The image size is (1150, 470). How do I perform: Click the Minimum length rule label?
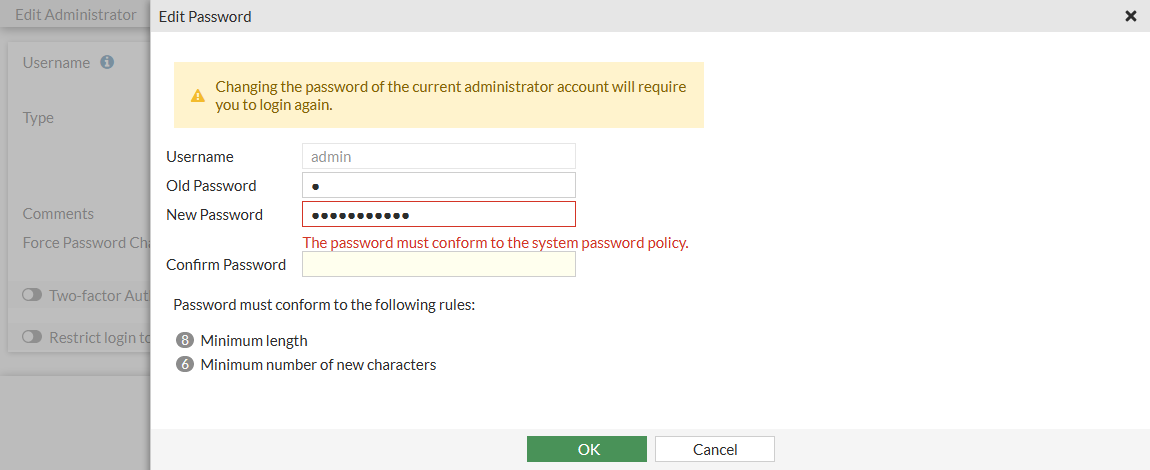pyautogui.click(x=254, y=341)
